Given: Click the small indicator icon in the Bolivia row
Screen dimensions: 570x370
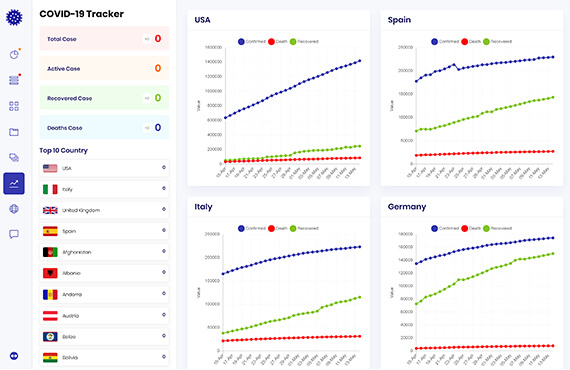Looking at the screenshot, I should pos(164,357).
